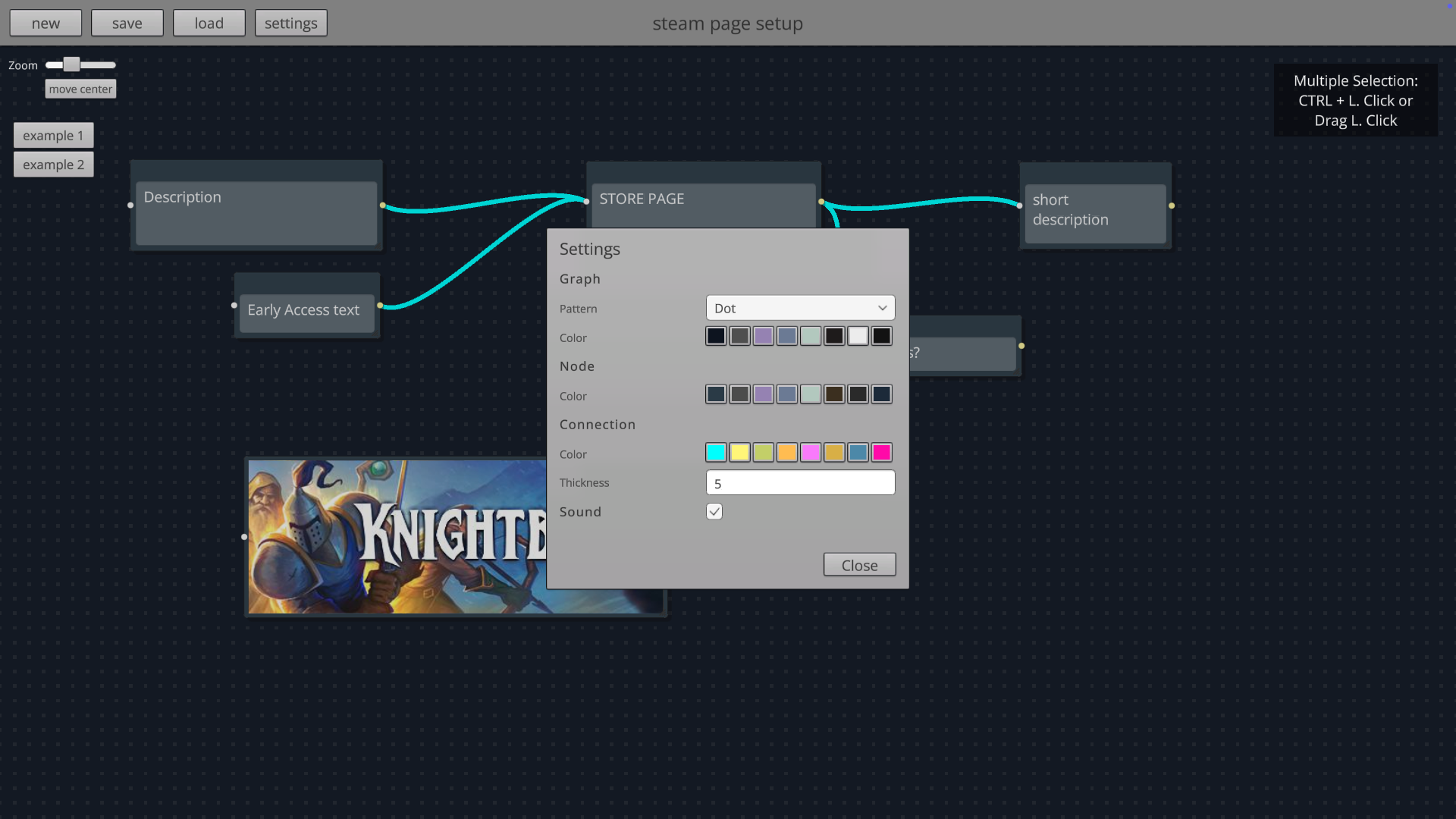1456x819 pixels.
Task: Choose the purple node color swatch
Action: 763,394
